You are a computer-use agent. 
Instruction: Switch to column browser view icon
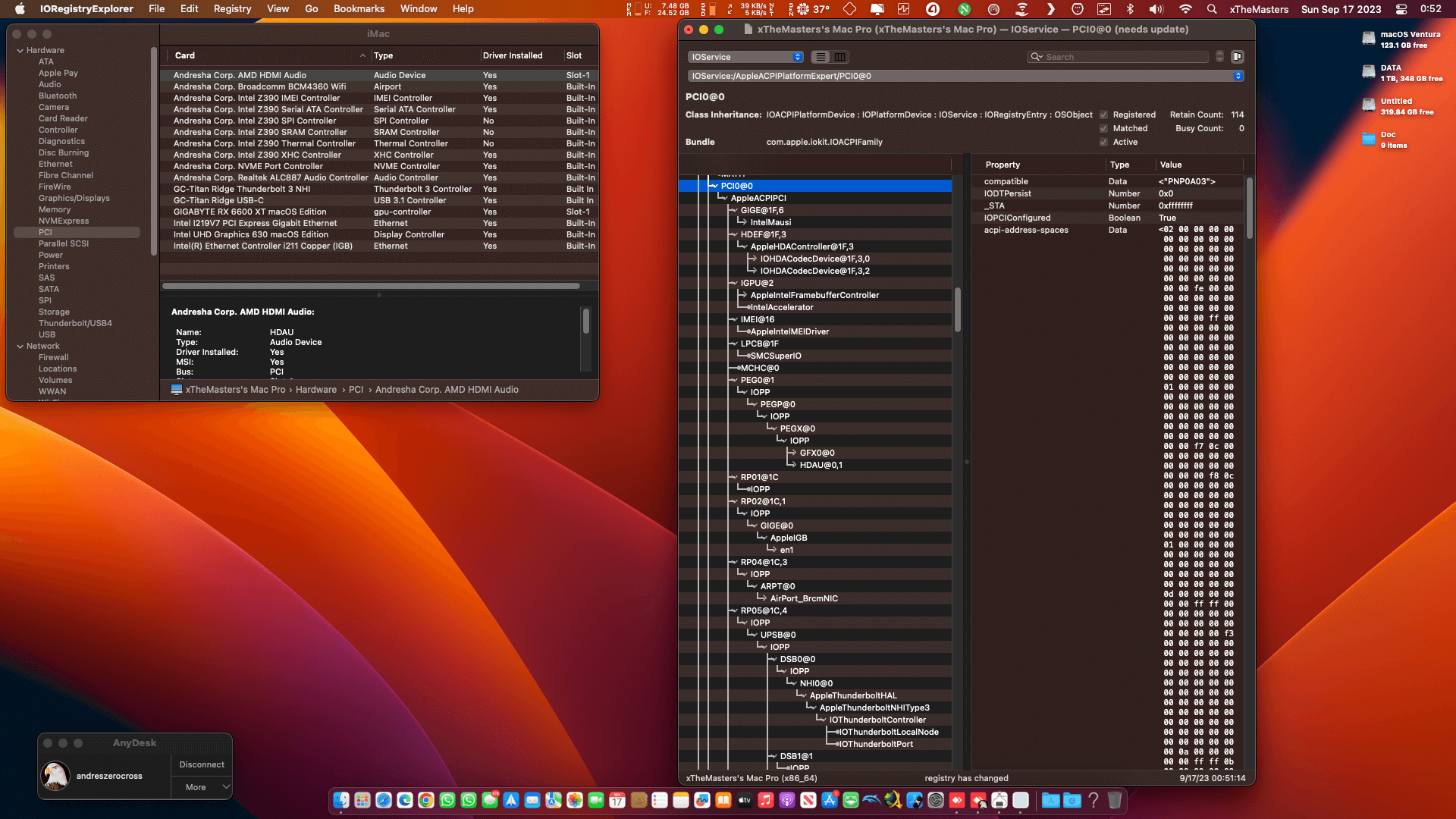click(839, 57)
